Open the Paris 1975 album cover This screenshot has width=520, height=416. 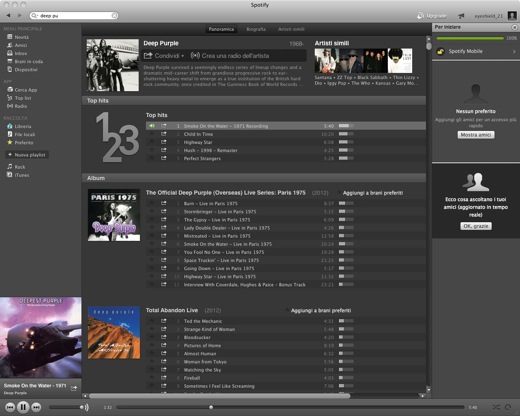(114, 215)
